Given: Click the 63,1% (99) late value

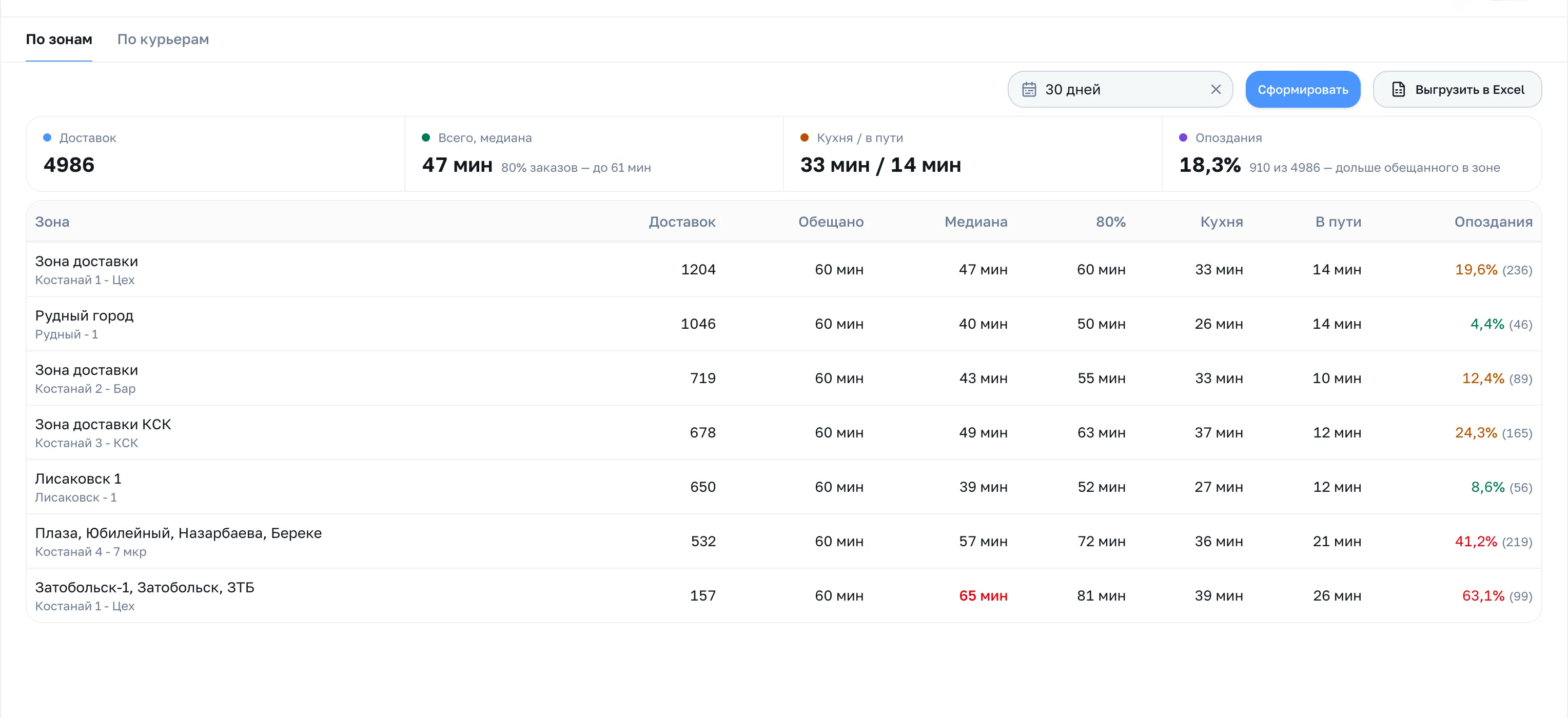Looking at the screenshot, I should (1497, 596).
